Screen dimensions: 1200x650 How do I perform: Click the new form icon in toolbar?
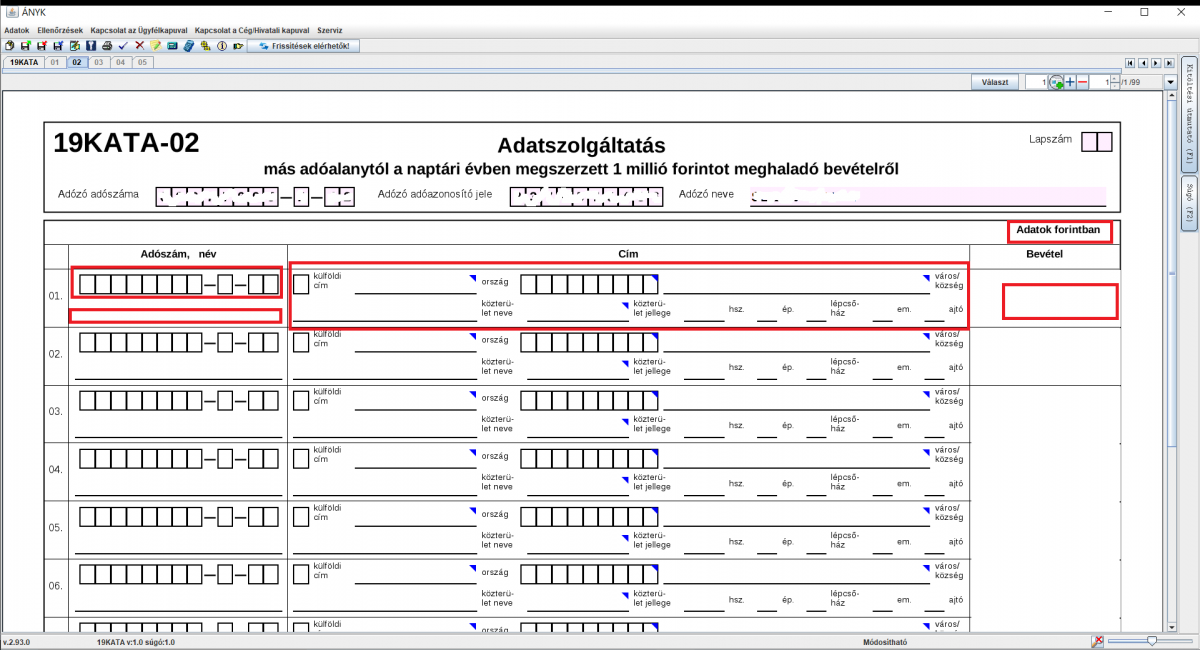9,46
